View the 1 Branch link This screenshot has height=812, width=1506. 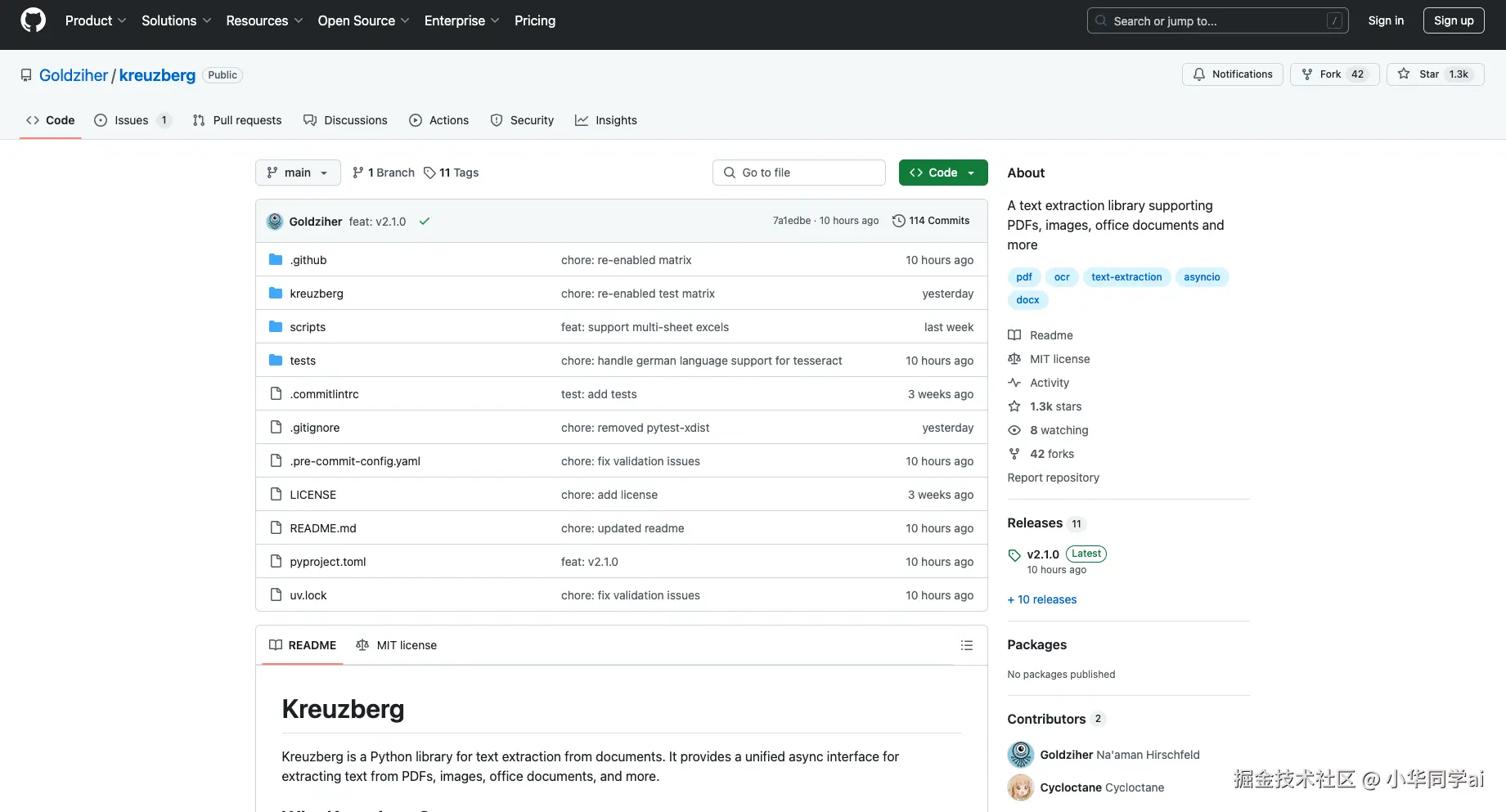[384, 173]
